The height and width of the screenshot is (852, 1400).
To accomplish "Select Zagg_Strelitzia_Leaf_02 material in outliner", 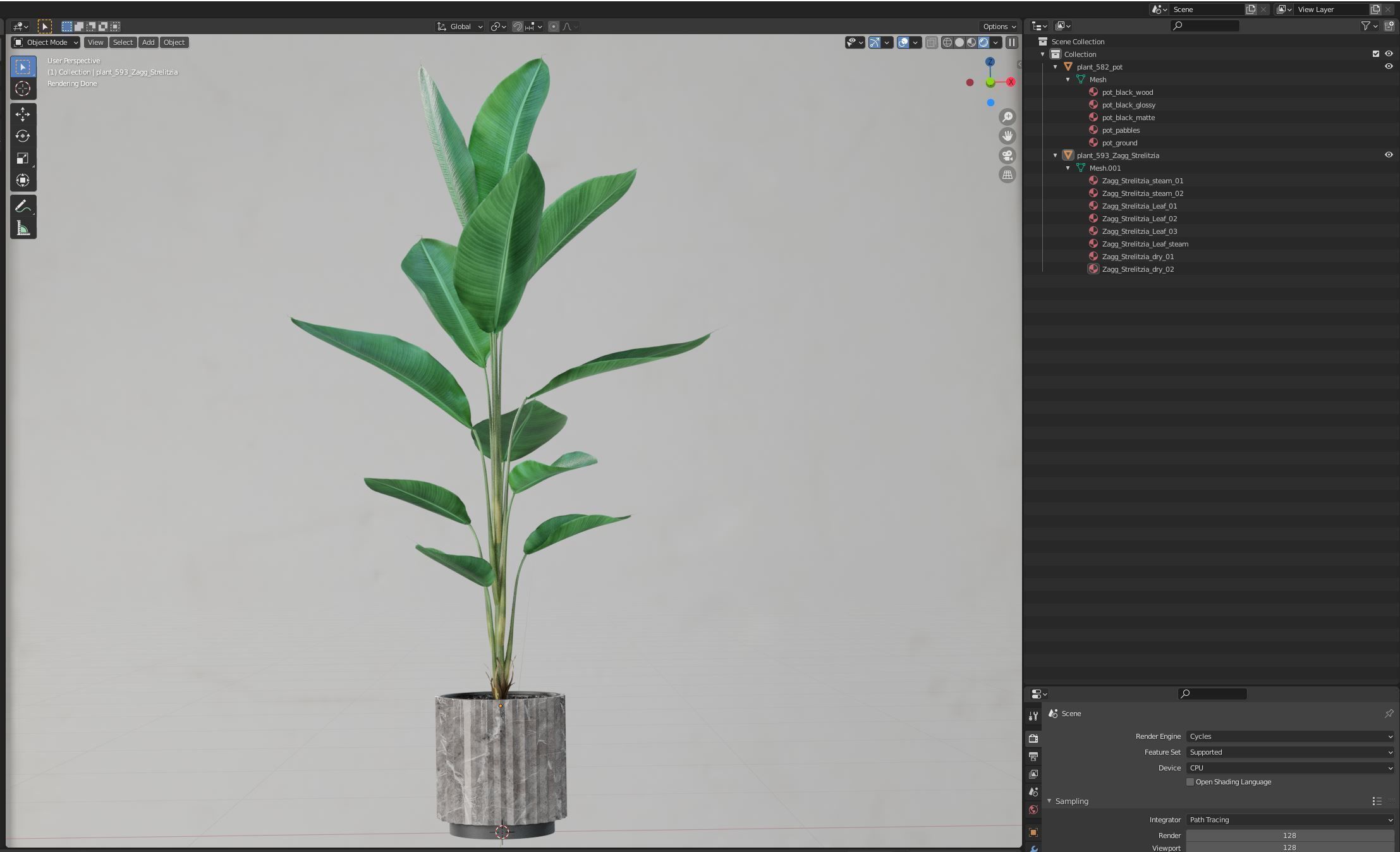I will click(x=1139, y=219).
